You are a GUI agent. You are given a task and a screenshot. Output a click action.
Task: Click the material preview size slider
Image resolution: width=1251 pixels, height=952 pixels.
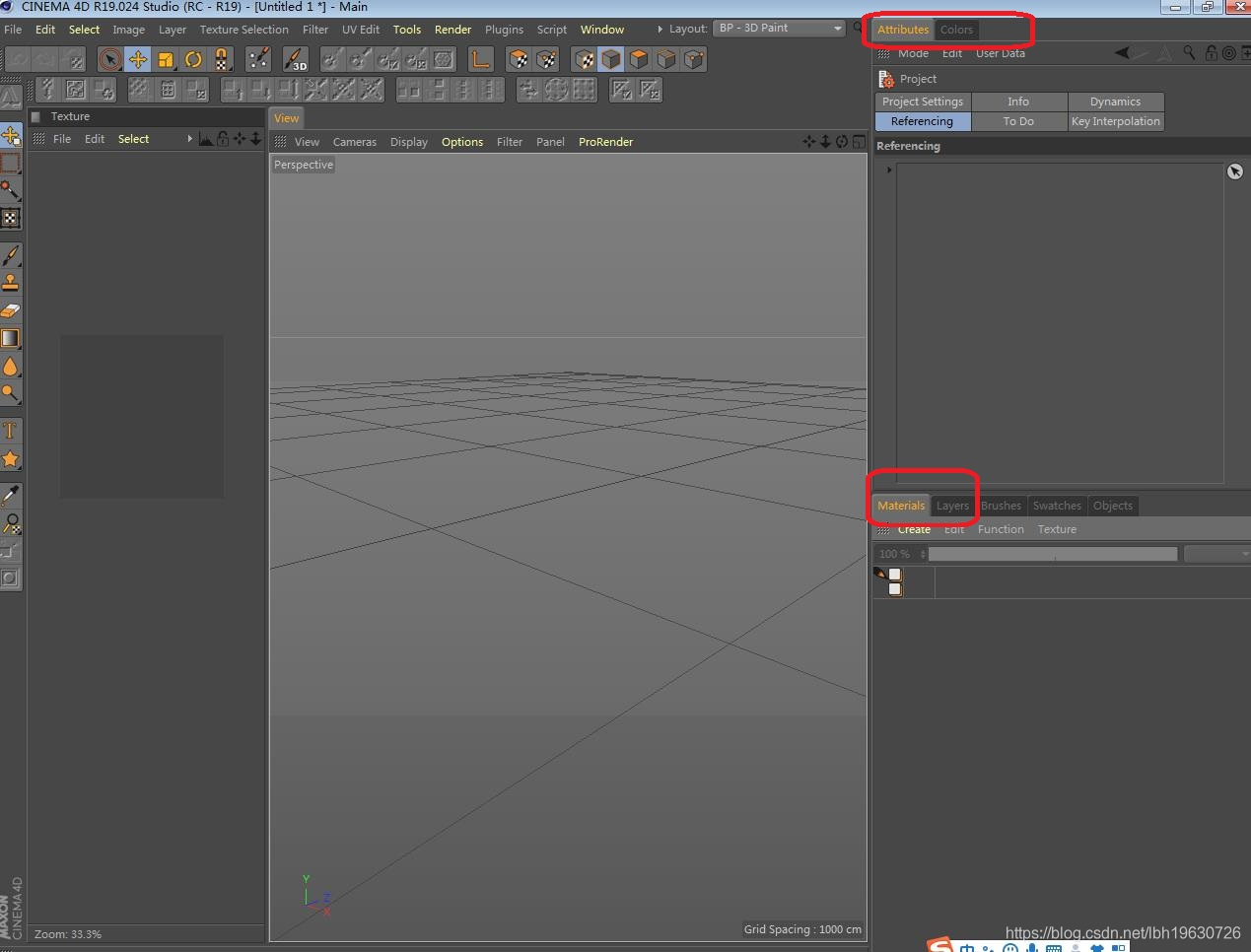tap(1053, 554)
